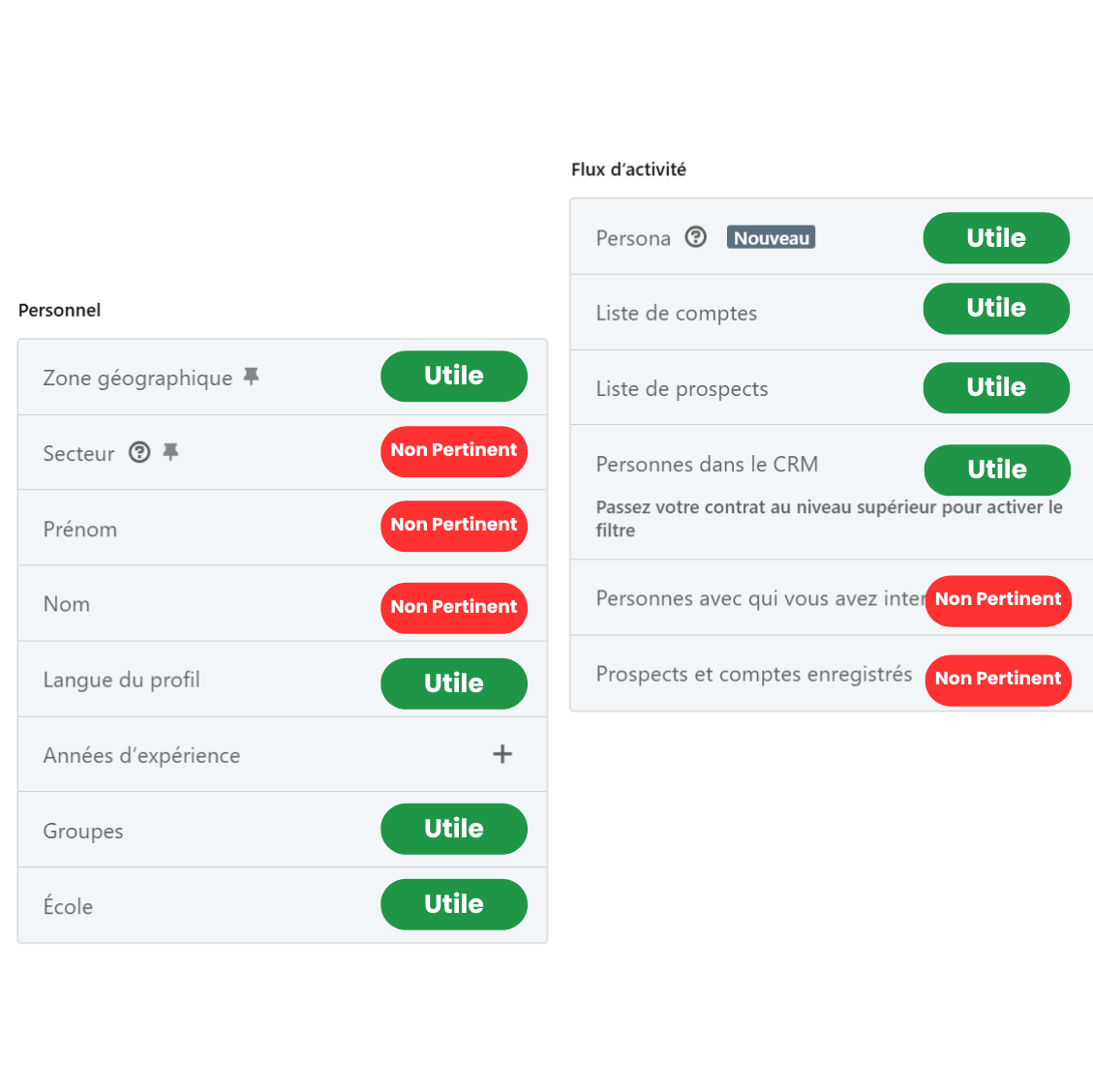The image size is (1093, 1092).
Task: Select the Liste de prospects filter label
Action: (x=682, y=388)
